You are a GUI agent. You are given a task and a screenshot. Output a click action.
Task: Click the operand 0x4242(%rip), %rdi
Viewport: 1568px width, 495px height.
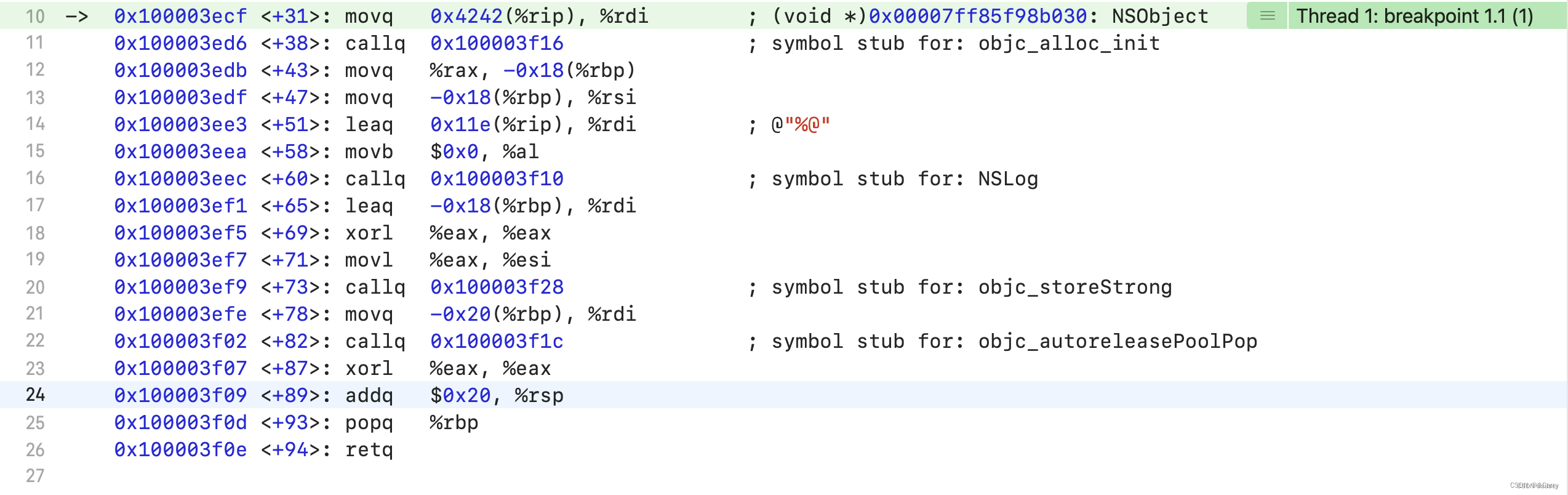539,16
